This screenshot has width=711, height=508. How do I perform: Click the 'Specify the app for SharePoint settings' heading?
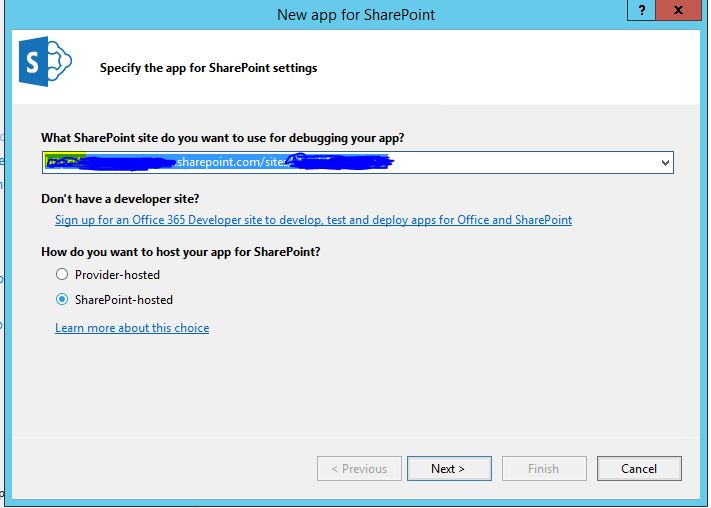tap(209, 68)
